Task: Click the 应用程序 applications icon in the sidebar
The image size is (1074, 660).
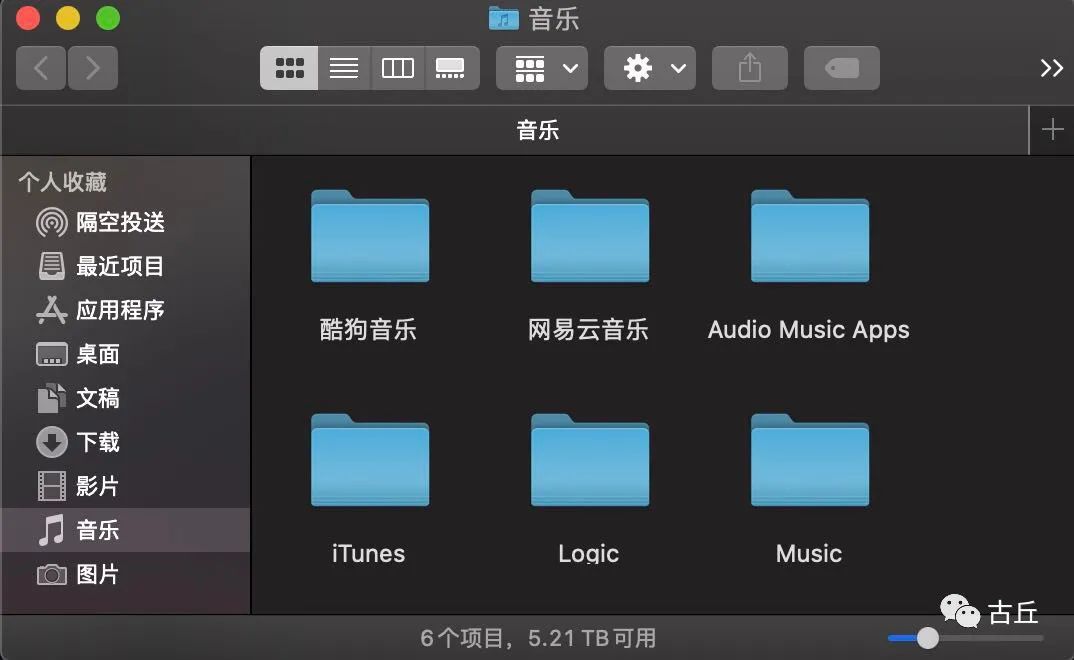Action: coord(51,310)
